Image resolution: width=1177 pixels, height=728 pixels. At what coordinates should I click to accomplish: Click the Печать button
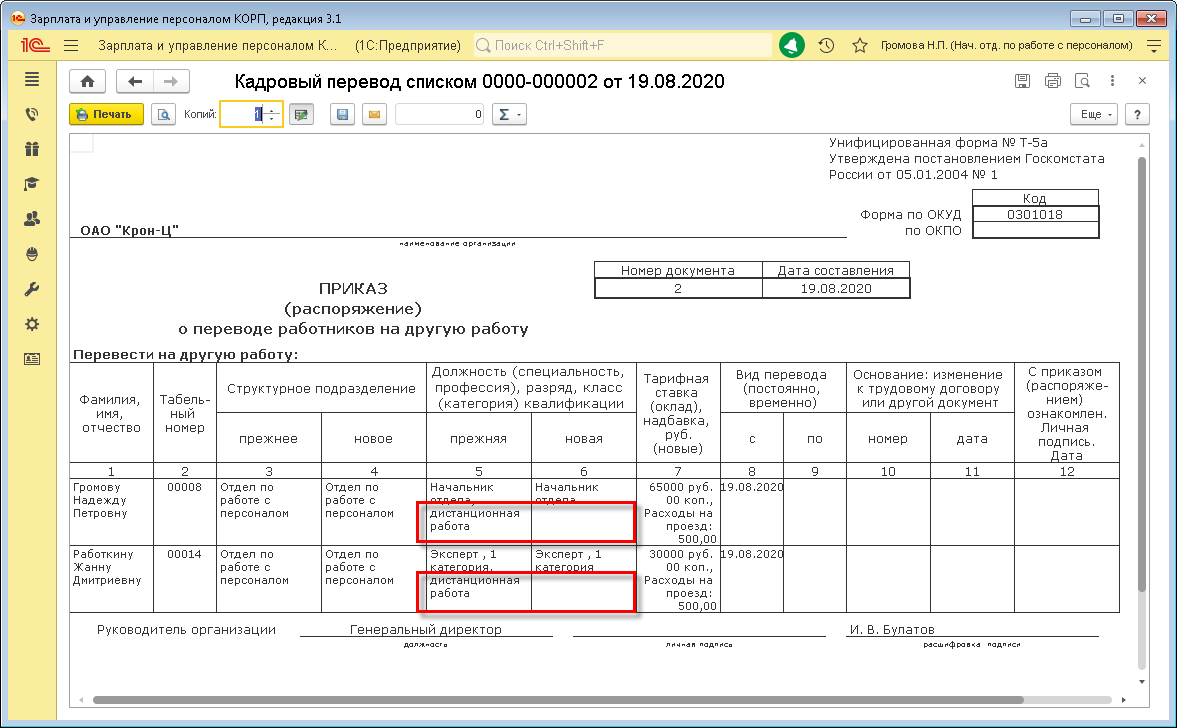pyautogui.click(x=107, y=115)
